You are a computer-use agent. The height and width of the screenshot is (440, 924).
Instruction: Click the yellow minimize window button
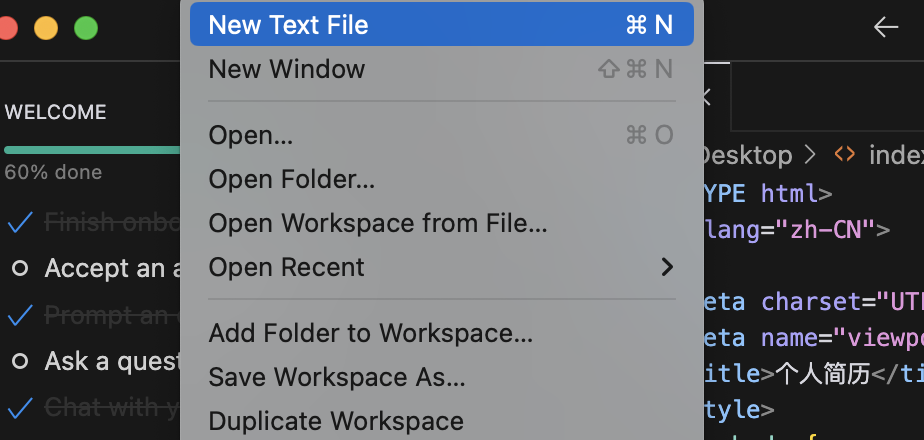click(x=46, y=28)
